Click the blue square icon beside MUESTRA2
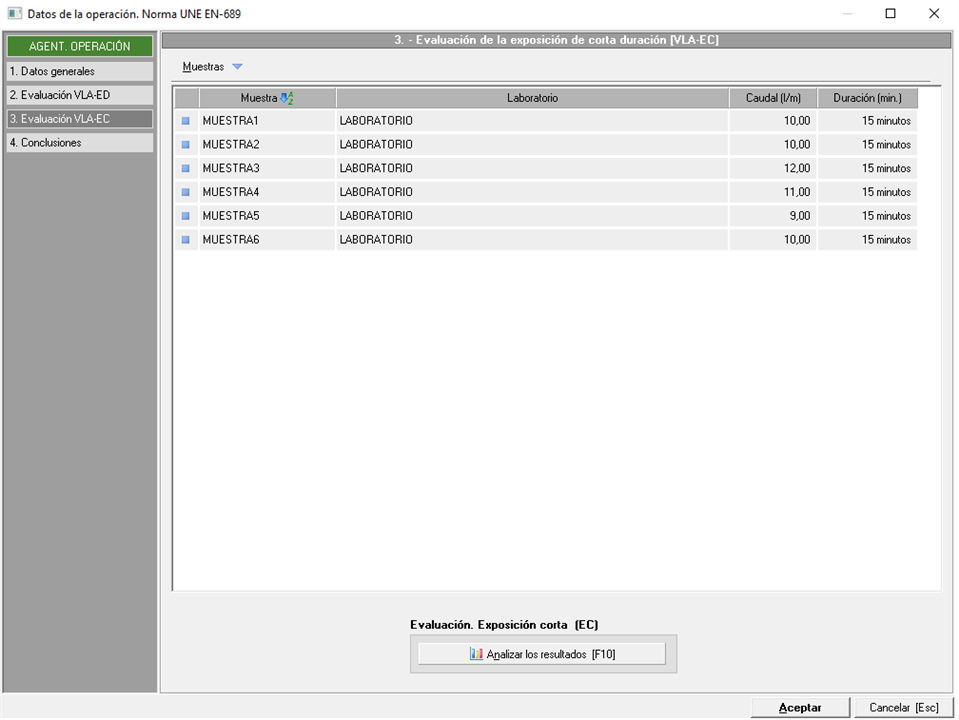 click(x=185, y=145)
